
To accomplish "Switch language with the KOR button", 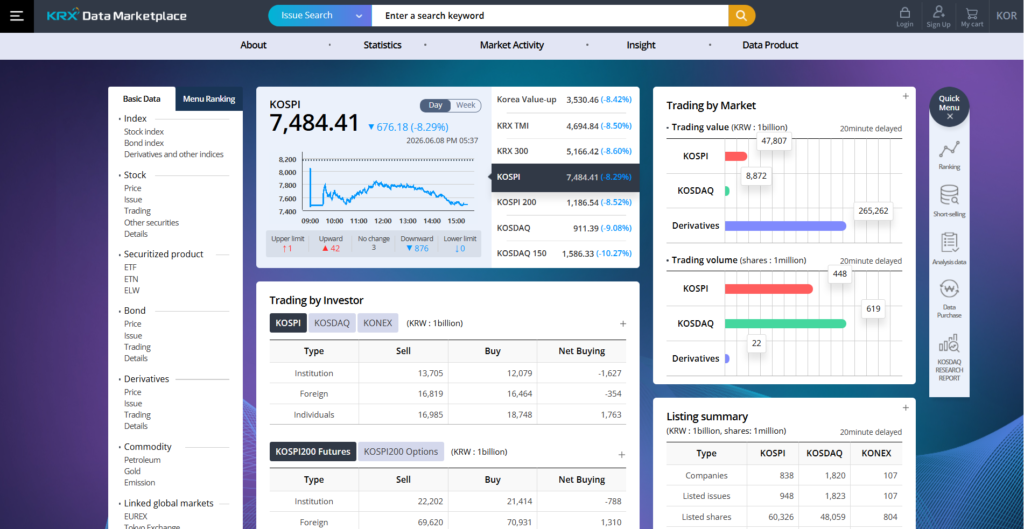I will [1006, 16].
